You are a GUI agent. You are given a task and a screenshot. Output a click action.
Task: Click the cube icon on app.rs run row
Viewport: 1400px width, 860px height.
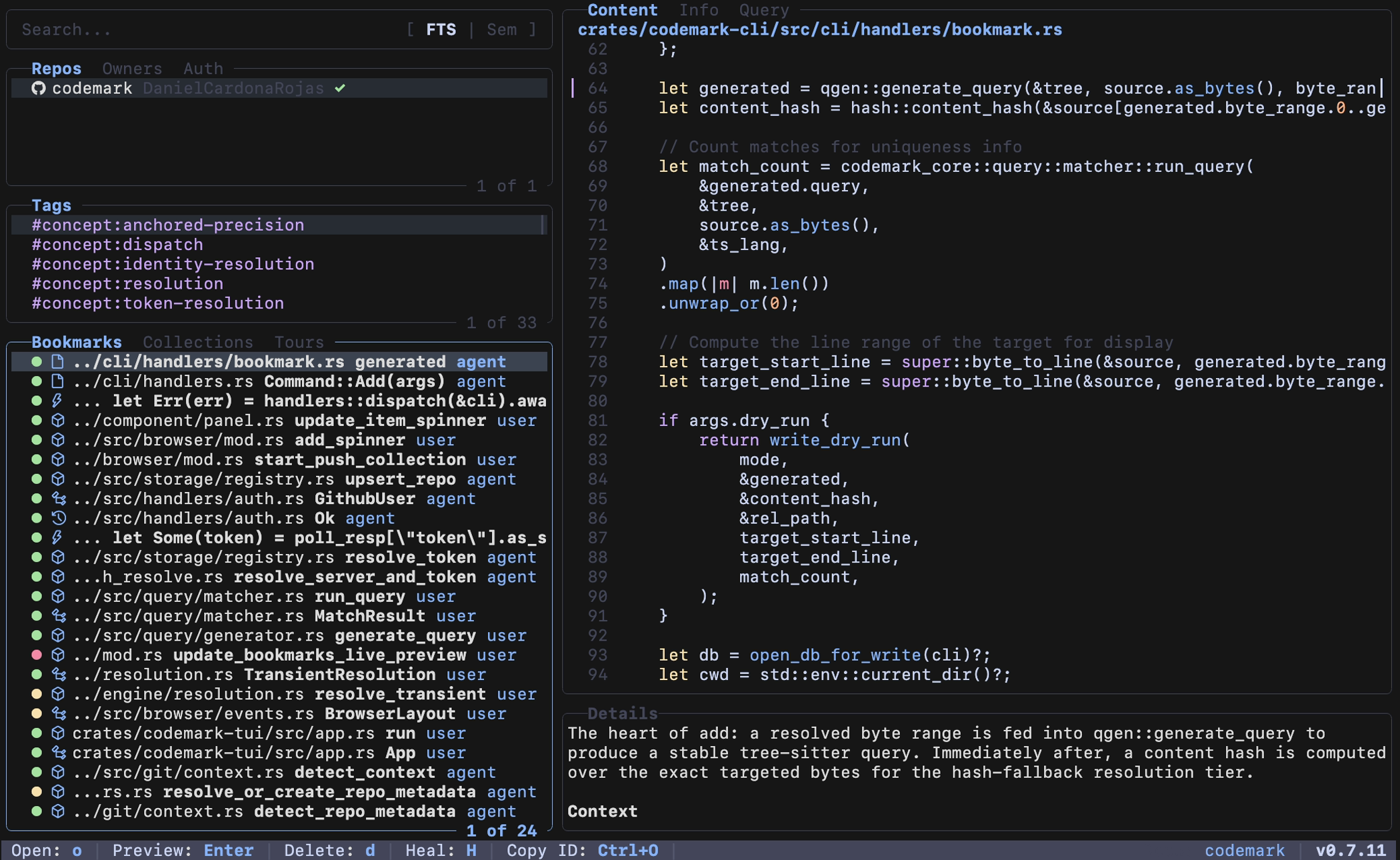[x=58, y=733]
